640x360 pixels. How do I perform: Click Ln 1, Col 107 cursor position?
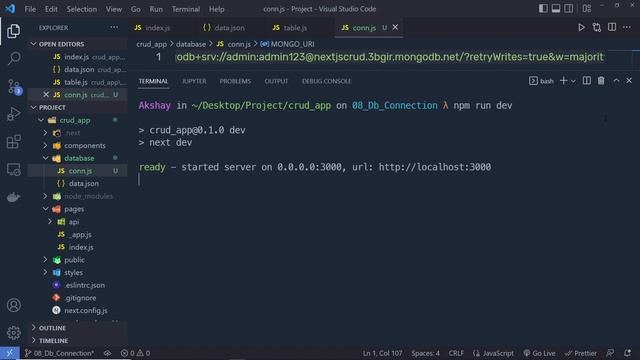(x=382, y=353)
